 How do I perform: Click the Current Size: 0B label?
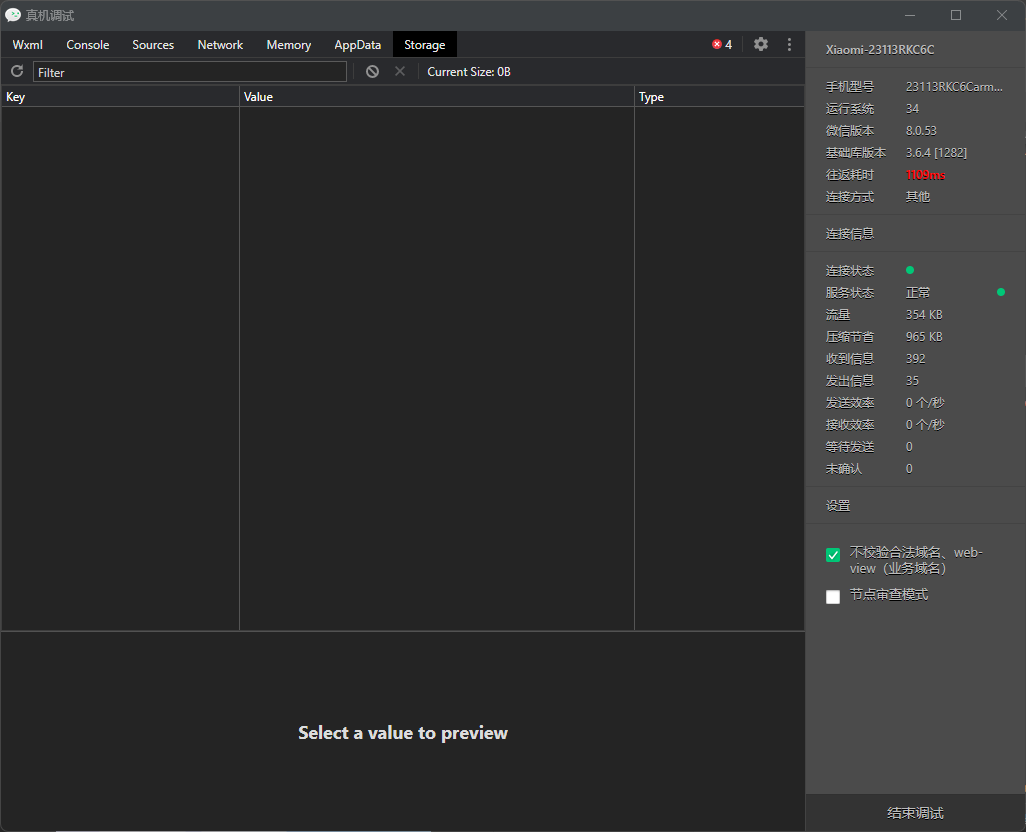click(x=469, y=72)
